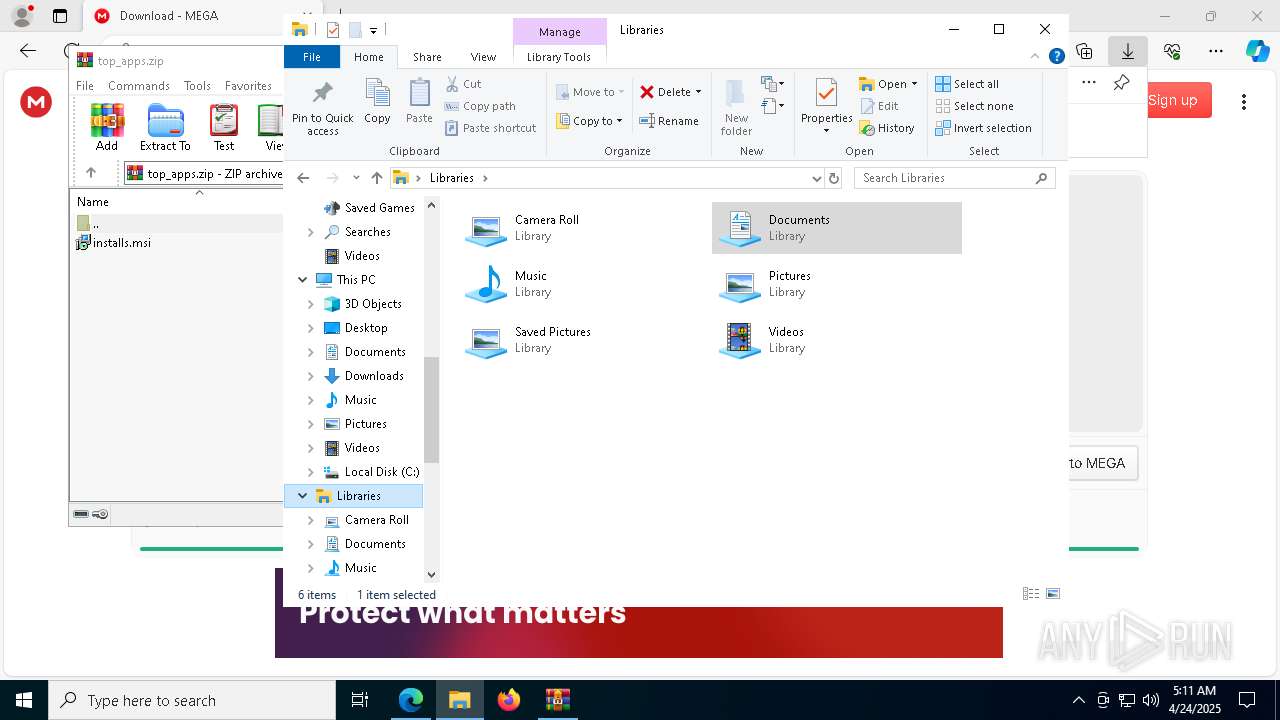1280x720 pixels.
Task: Click the navigation pane scrollbar
Action: [432, 408]
